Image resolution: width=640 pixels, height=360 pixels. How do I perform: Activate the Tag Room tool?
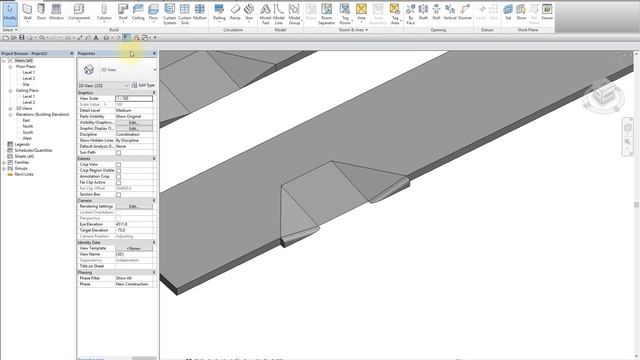click(345, 14)
